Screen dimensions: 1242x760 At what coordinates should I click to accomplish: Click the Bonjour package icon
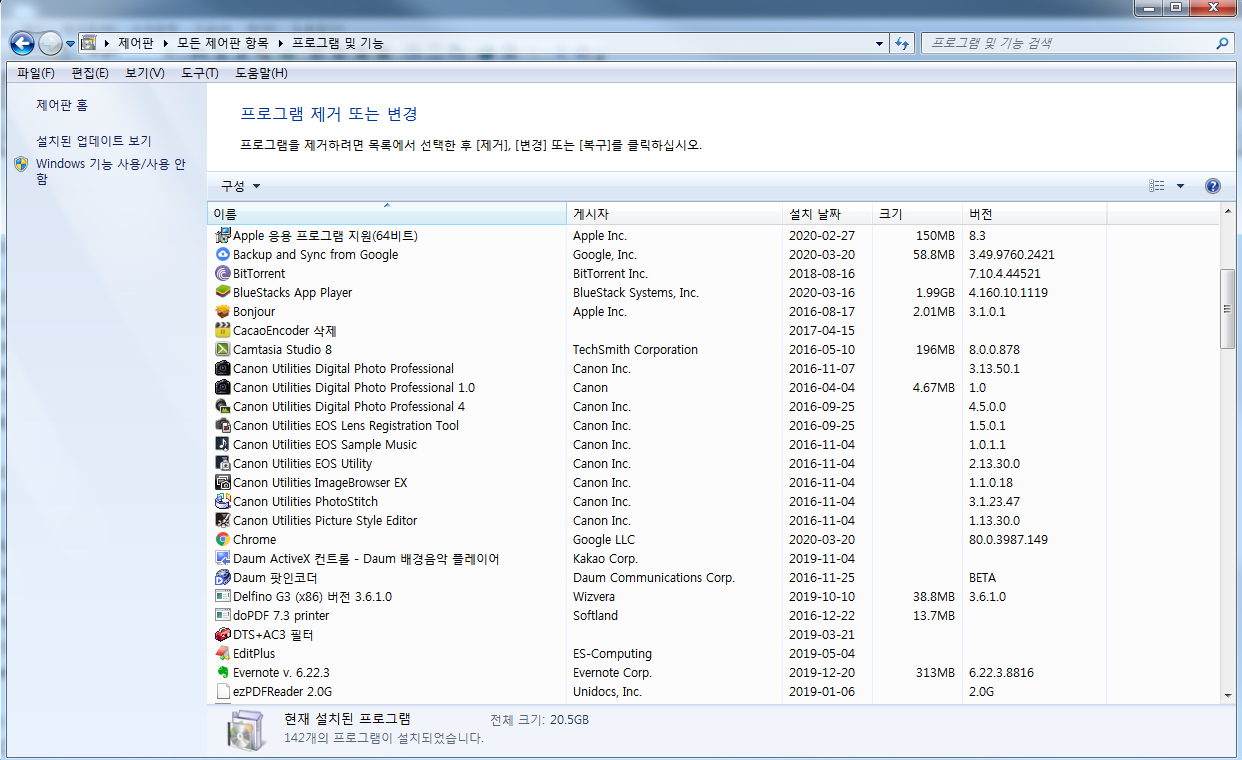[223, 312]
